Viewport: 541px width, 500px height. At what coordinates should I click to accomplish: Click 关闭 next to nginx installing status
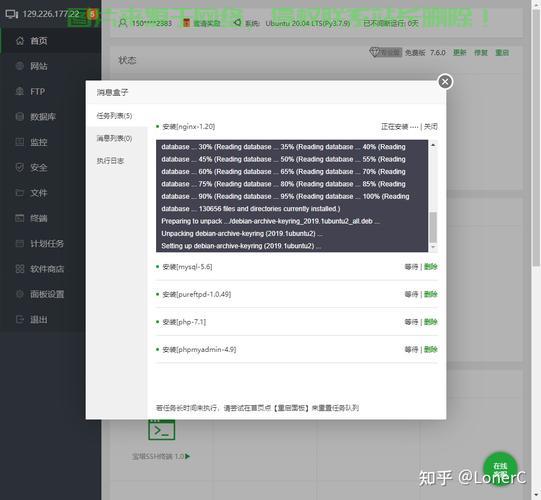[x=431, y=127]
